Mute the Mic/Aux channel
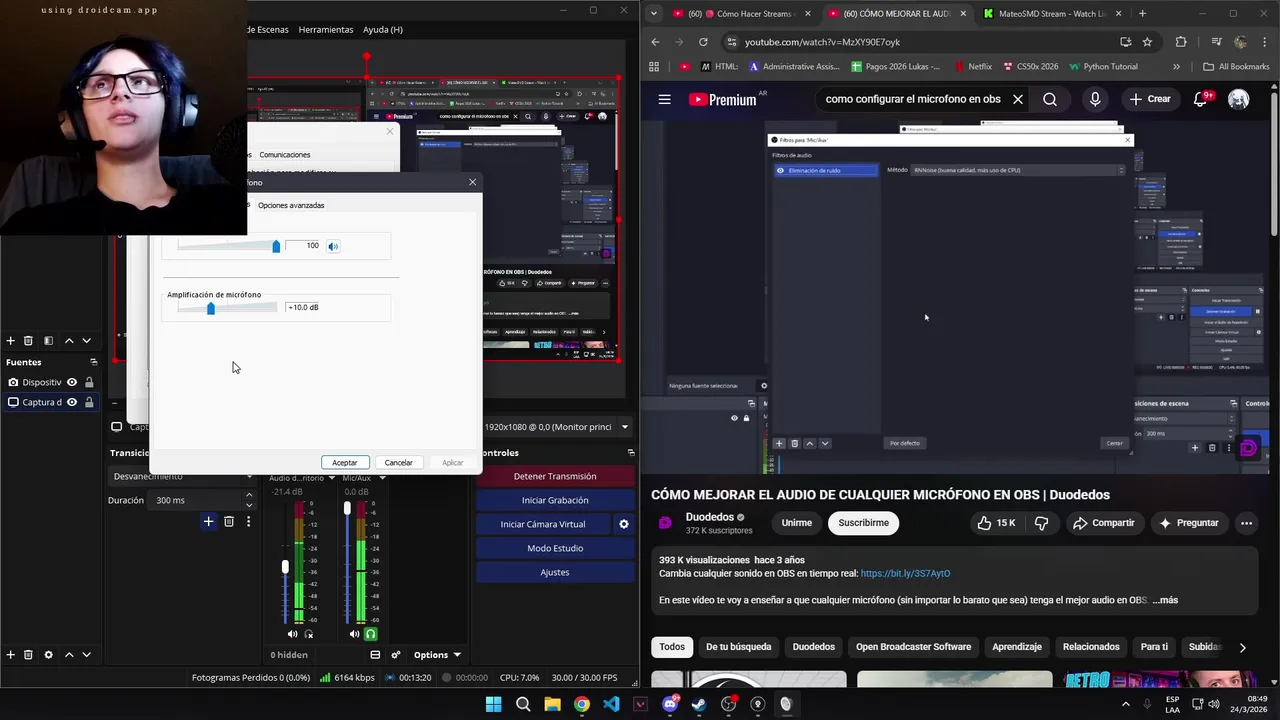The image size is (1280, 720). tap(354, 634)
